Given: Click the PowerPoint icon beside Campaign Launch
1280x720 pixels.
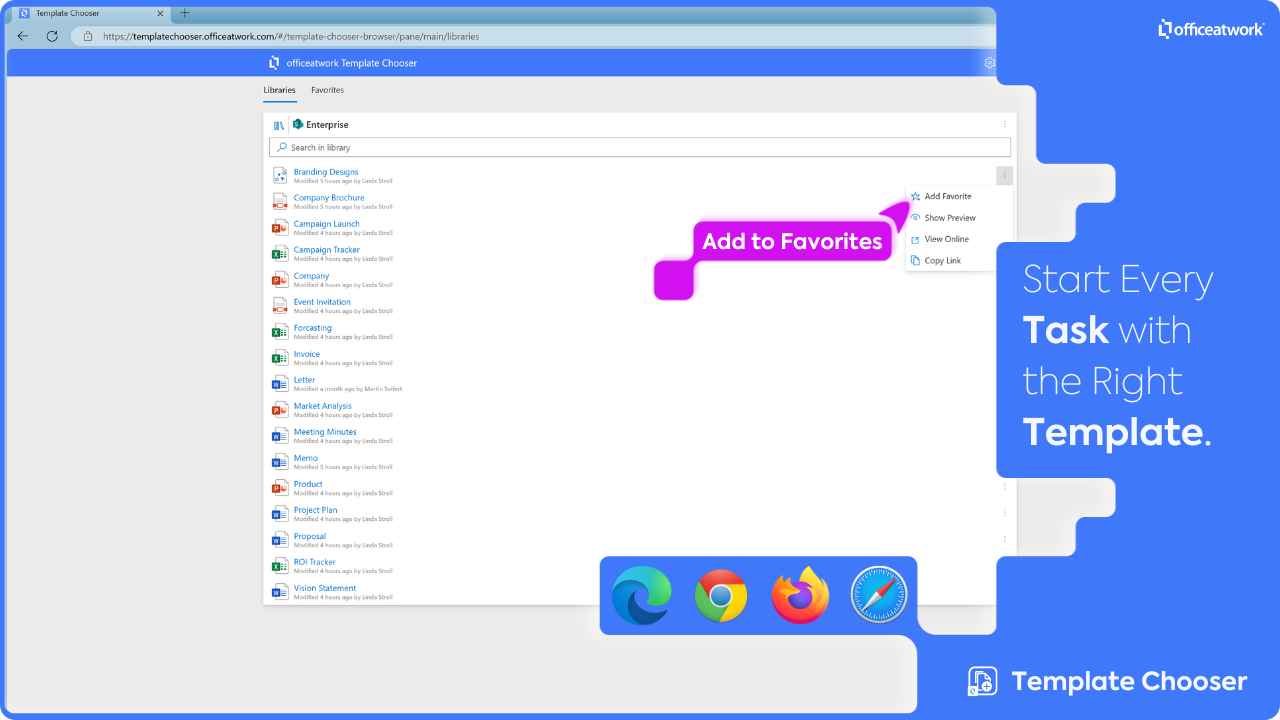Looking at the screenshot, I should coord(280,228).
